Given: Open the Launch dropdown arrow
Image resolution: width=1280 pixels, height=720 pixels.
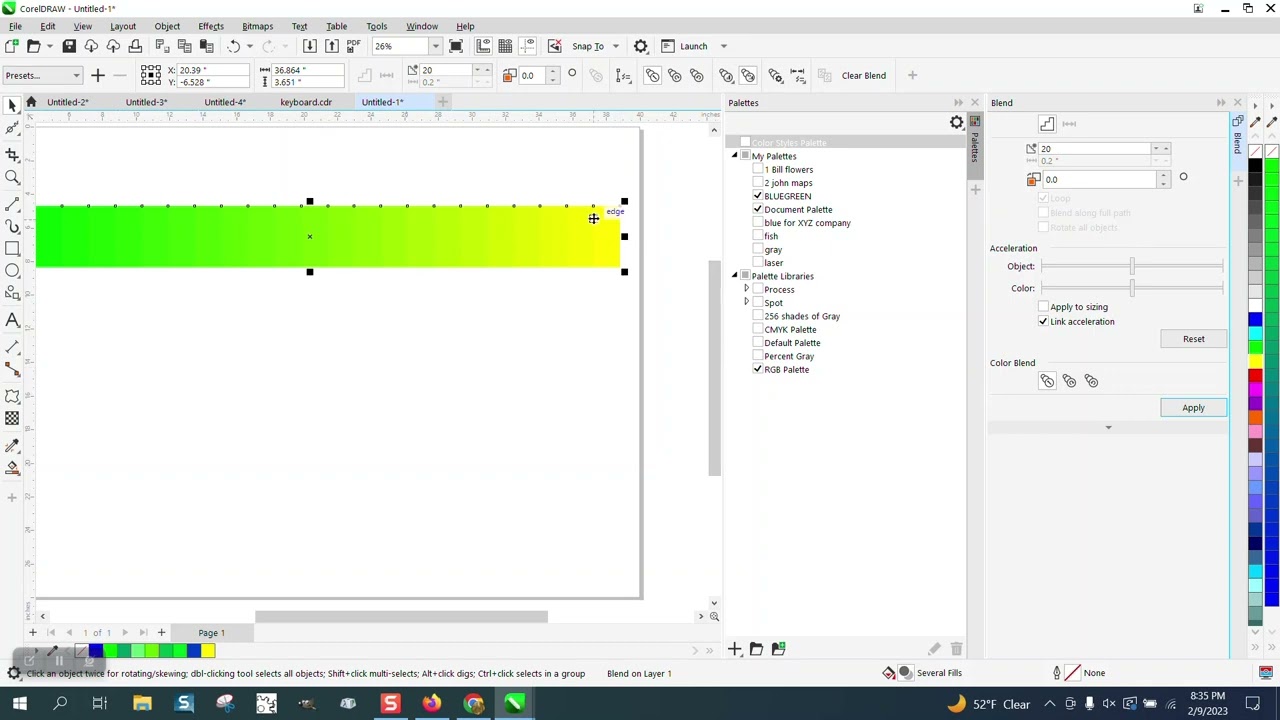Looking at the screenshot, I should [x=723, y=46].
